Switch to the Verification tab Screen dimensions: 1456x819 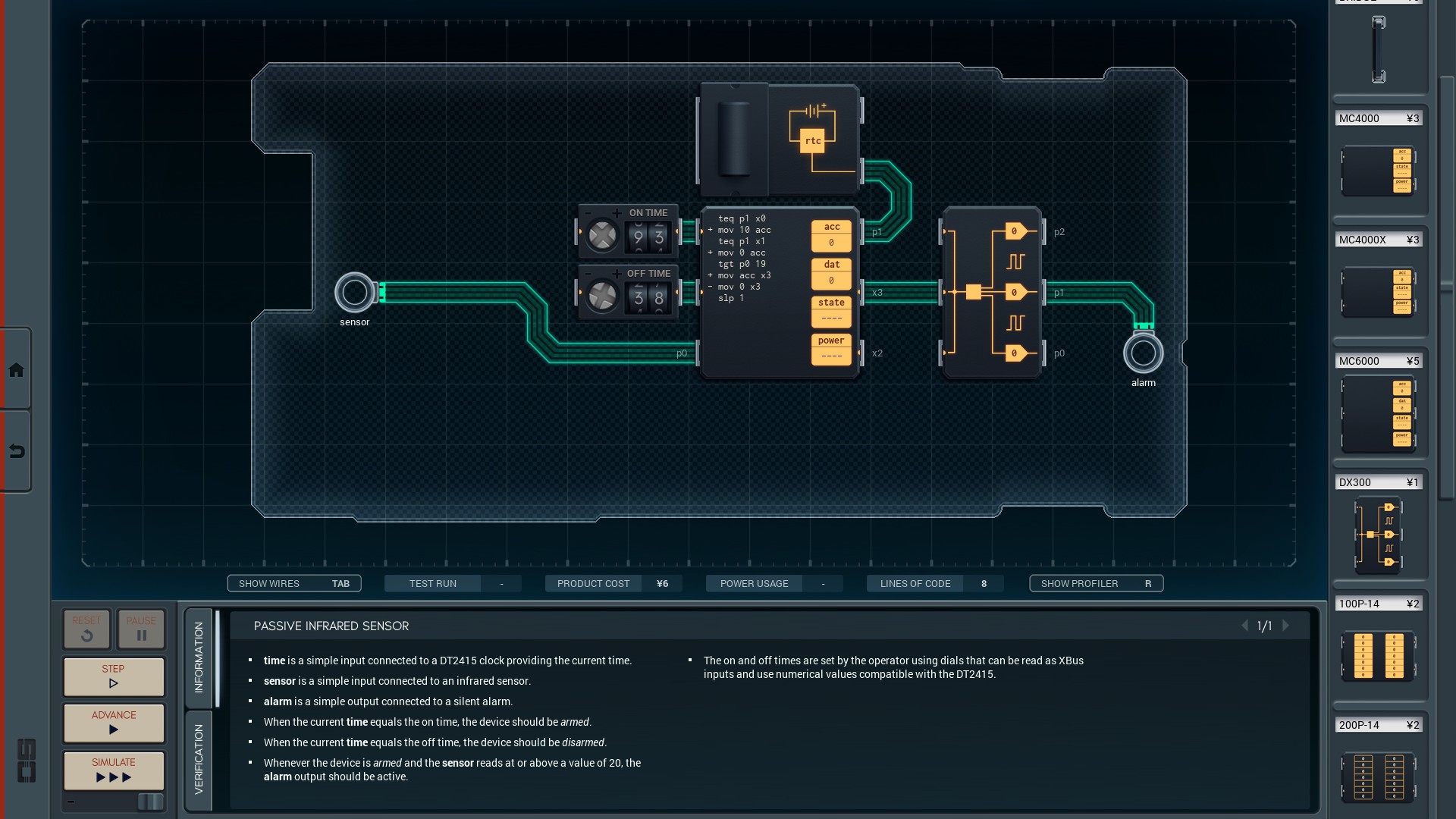[x=199, y=759]
